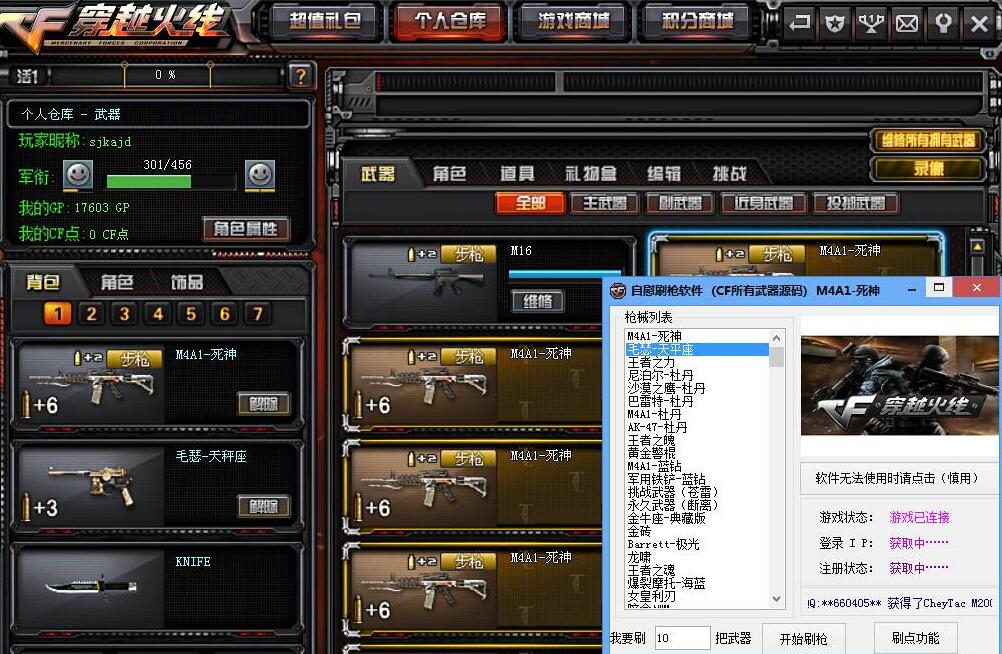Switch to the 武器 warehouse tab
1002x654 pixels.
[378, 173]
